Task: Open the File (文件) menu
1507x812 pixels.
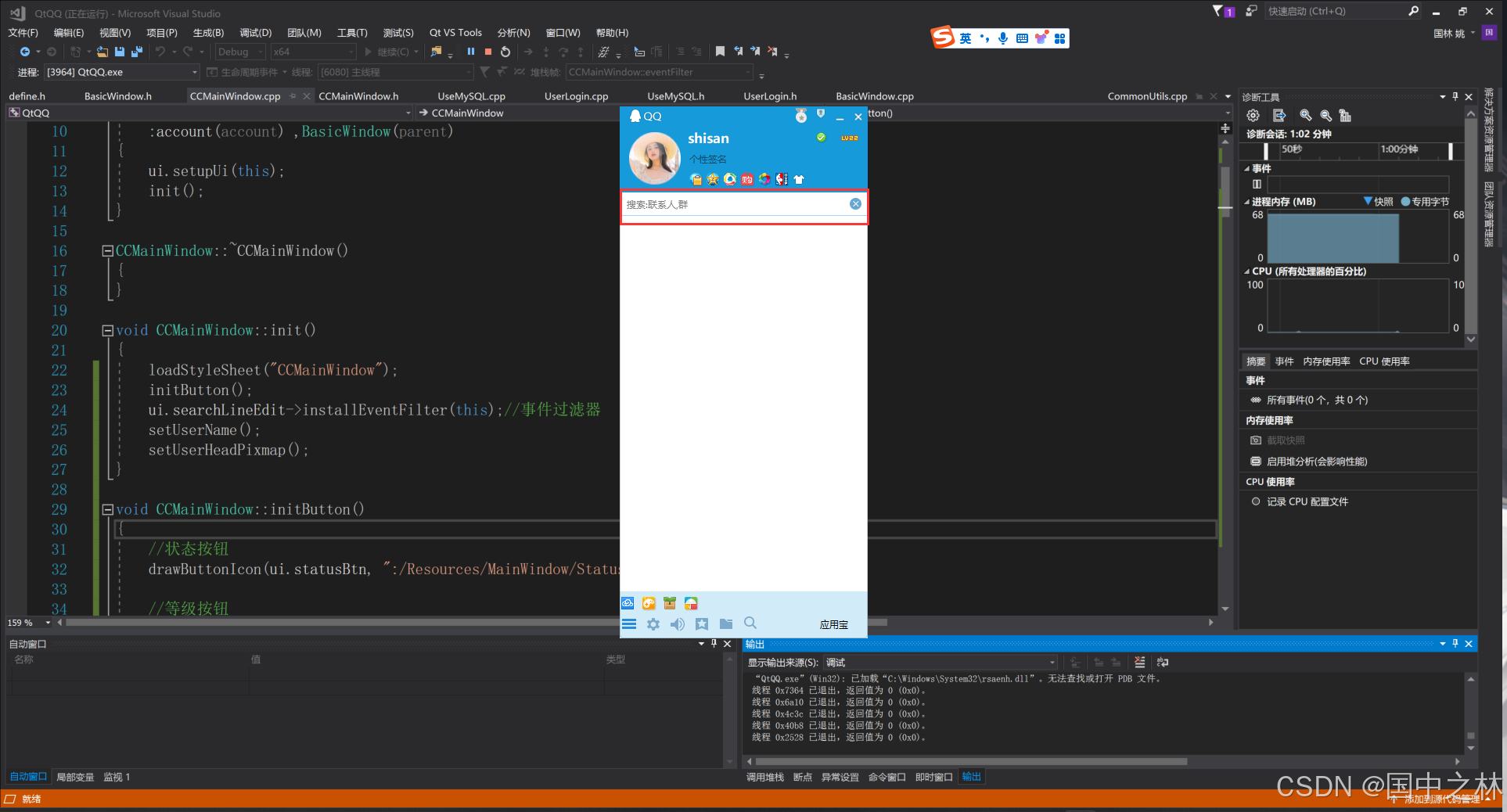Action: point(23,32)
